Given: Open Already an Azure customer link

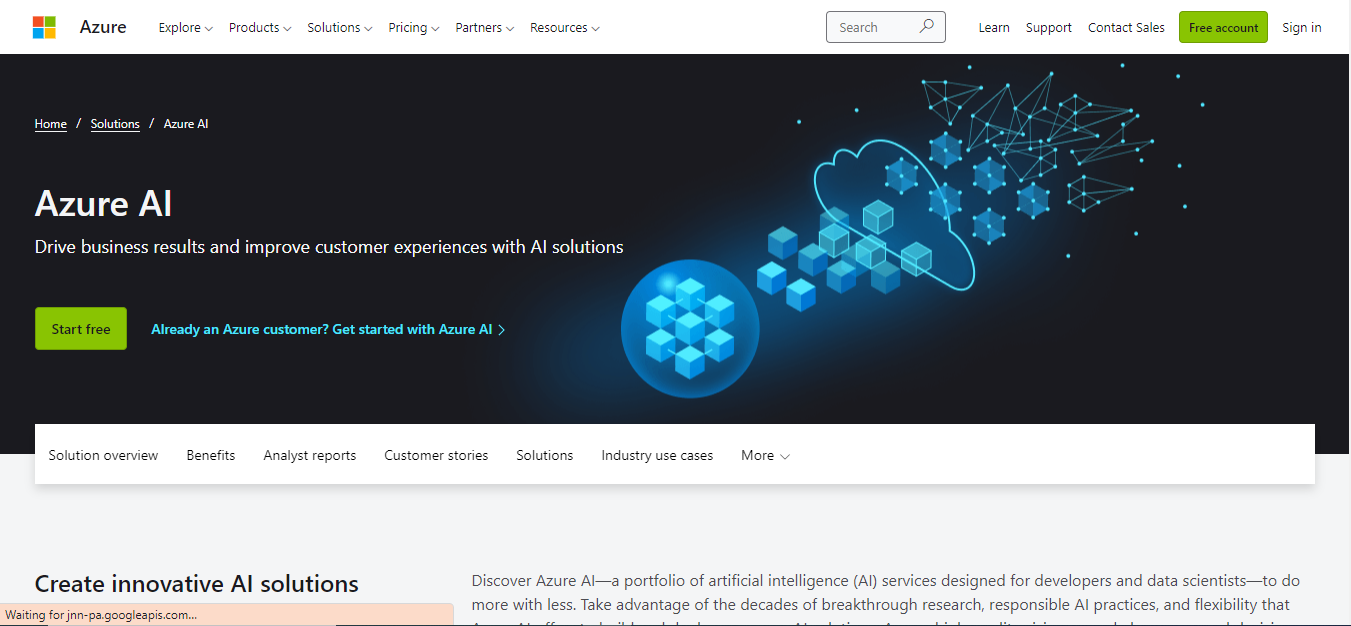Looking at the screenshot, I should [328, 329].
